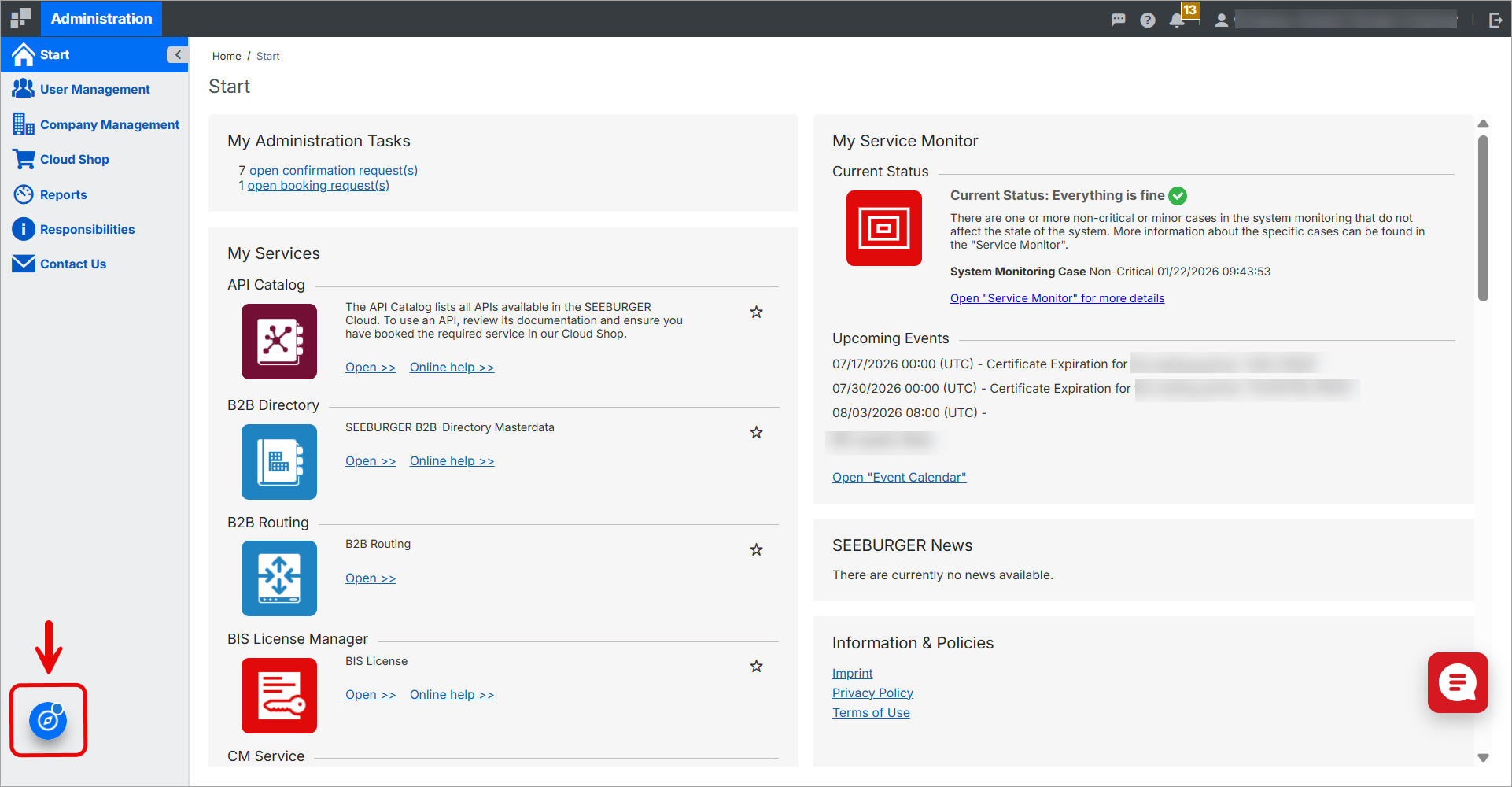Click Open link for API Catalog

(x=371, y=367)
